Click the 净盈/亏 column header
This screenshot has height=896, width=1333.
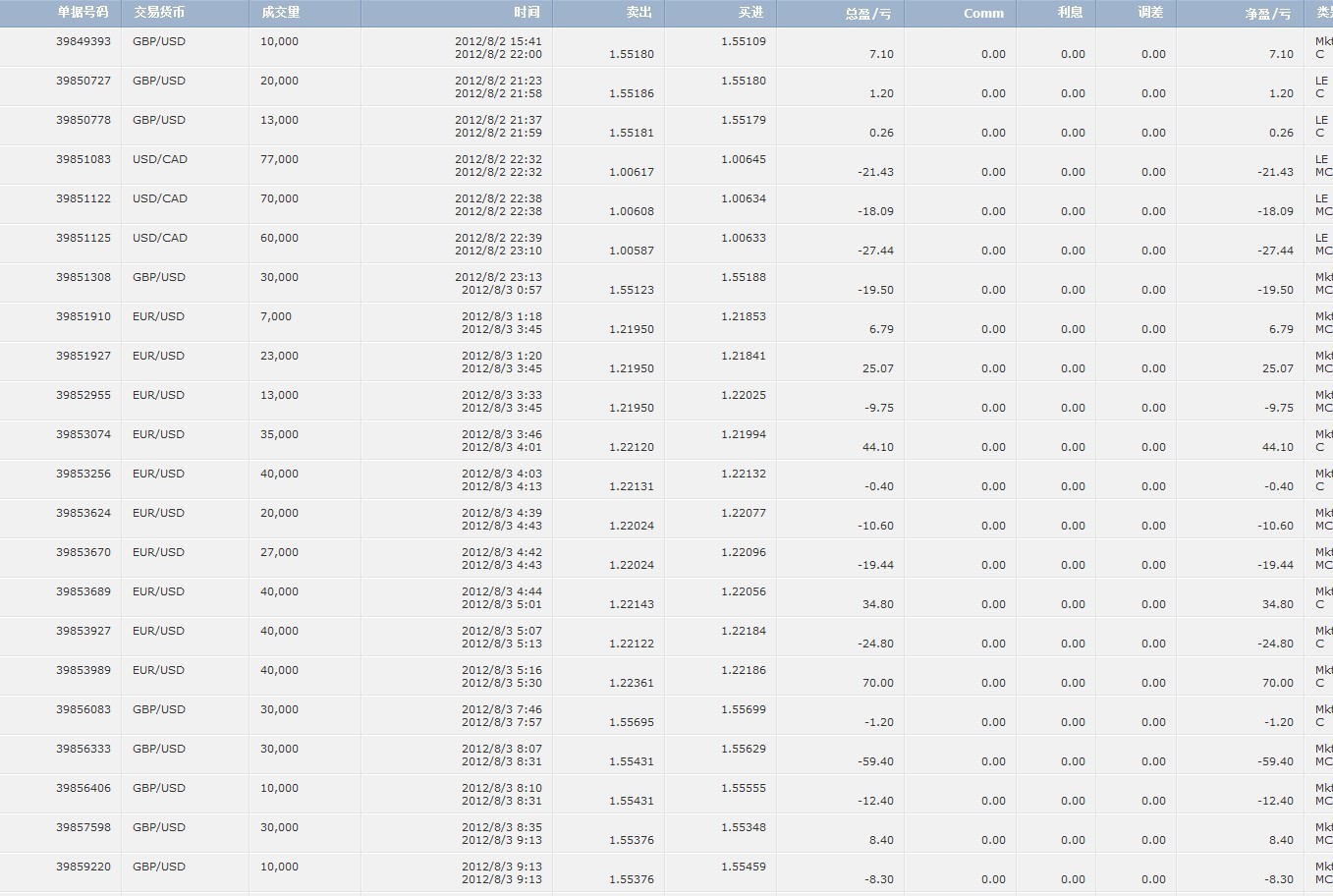click(x=1240, y=13)
